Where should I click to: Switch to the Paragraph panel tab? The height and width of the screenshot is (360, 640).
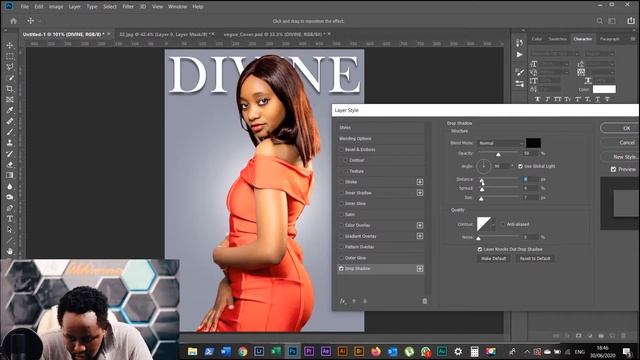[609, 39]
